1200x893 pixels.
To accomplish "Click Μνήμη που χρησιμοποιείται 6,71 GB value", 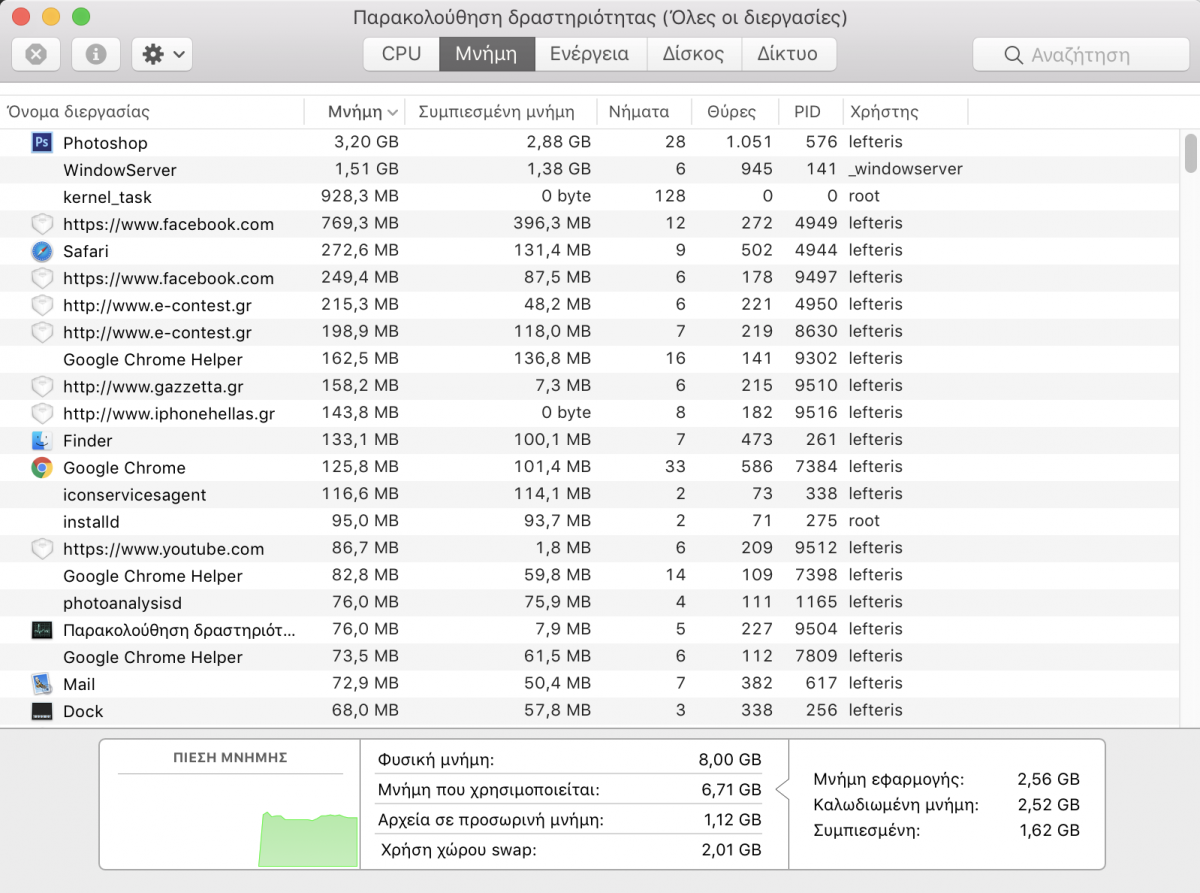I will tap(731, 789).
